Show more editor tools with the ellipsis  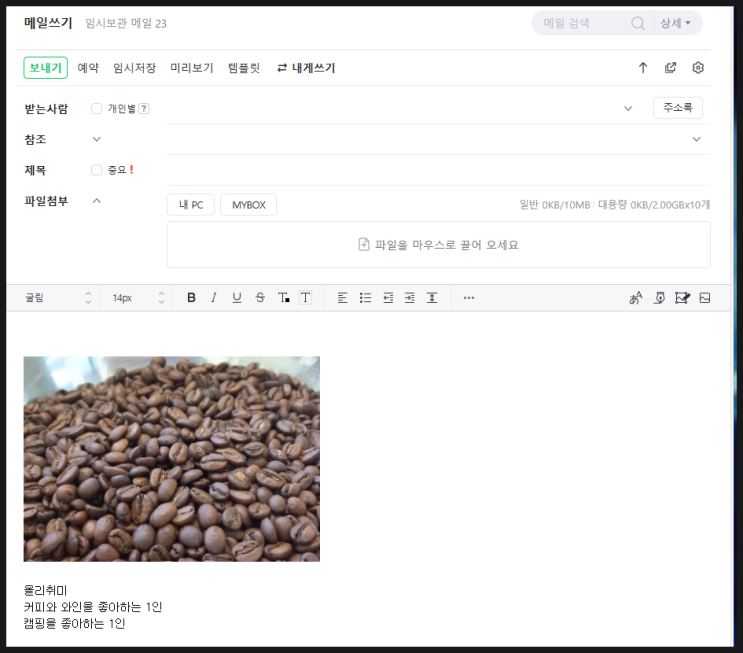(x=469, y=298)
